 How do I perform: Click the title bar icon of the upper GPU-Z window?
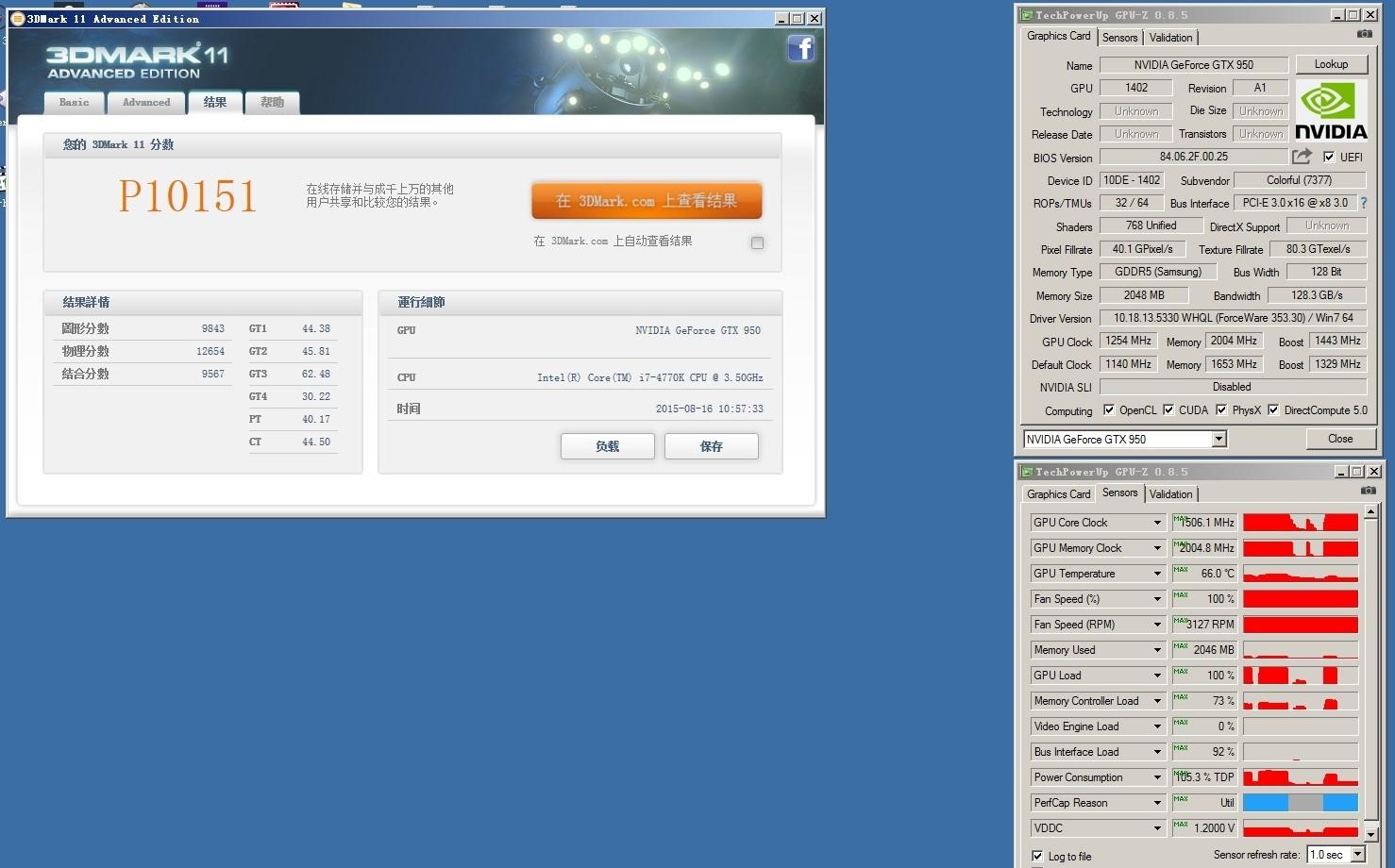[x=1027, y=15]
